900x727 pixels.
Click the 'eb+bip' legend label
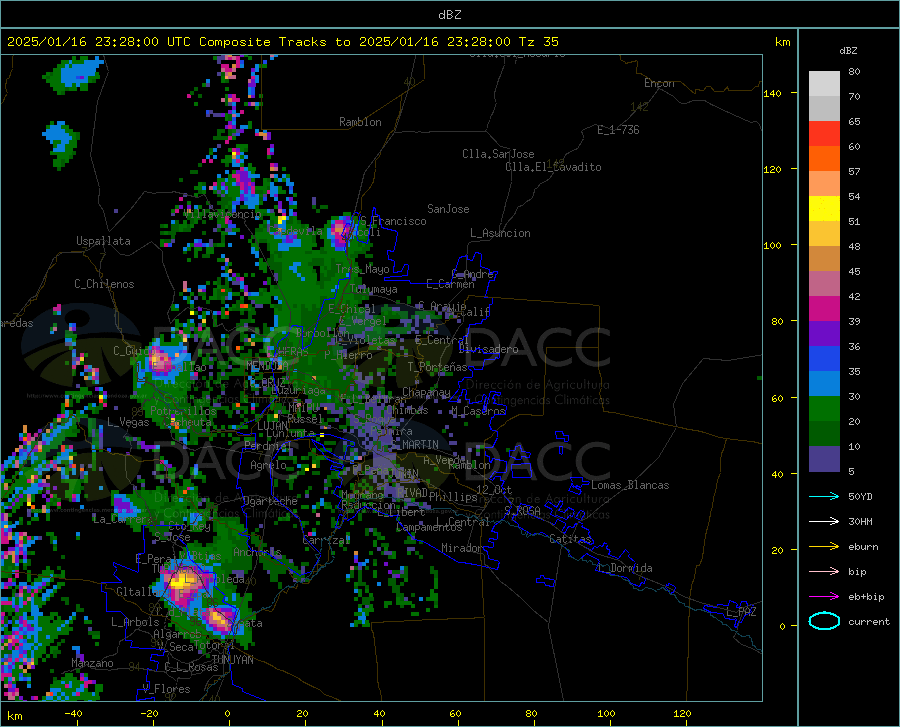click(866, 597)
